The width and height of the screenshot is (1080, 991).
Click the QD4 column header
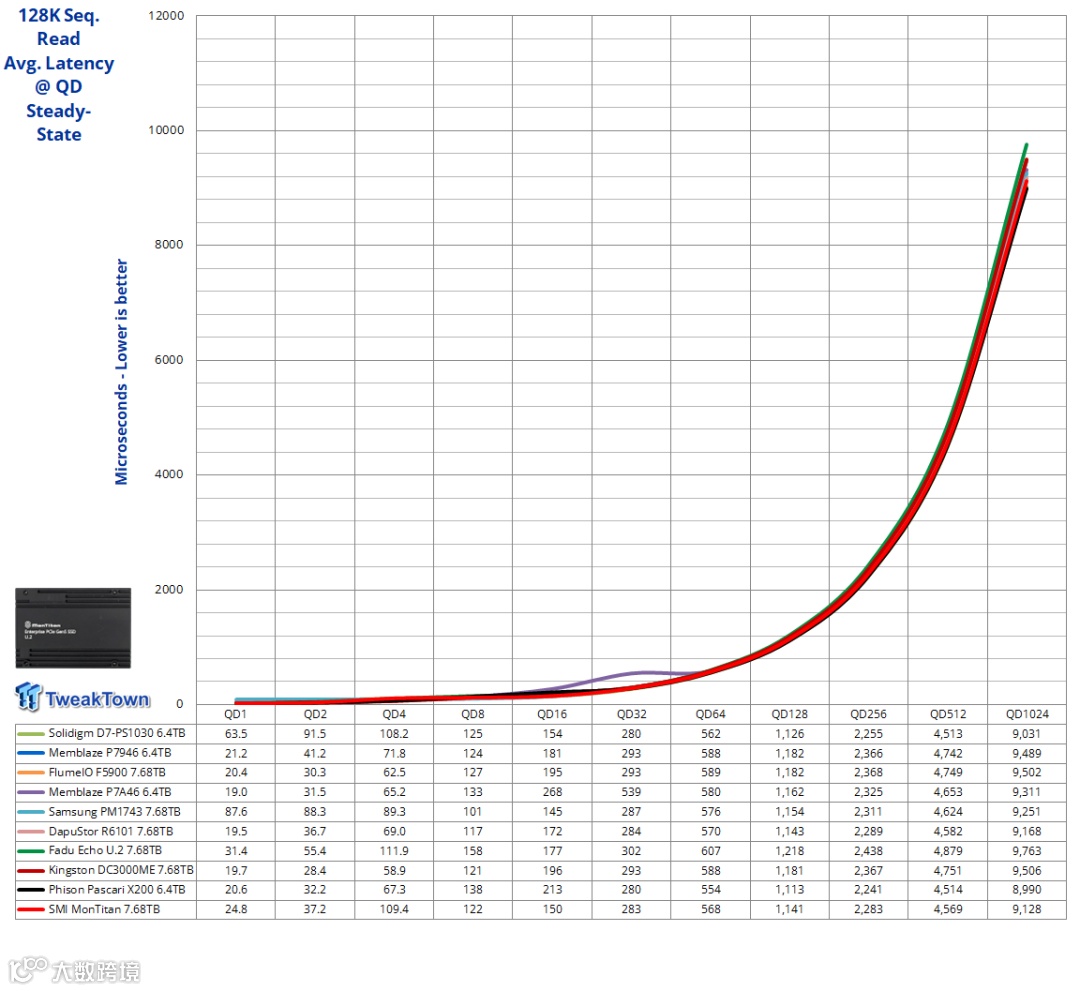coord(394,714)
